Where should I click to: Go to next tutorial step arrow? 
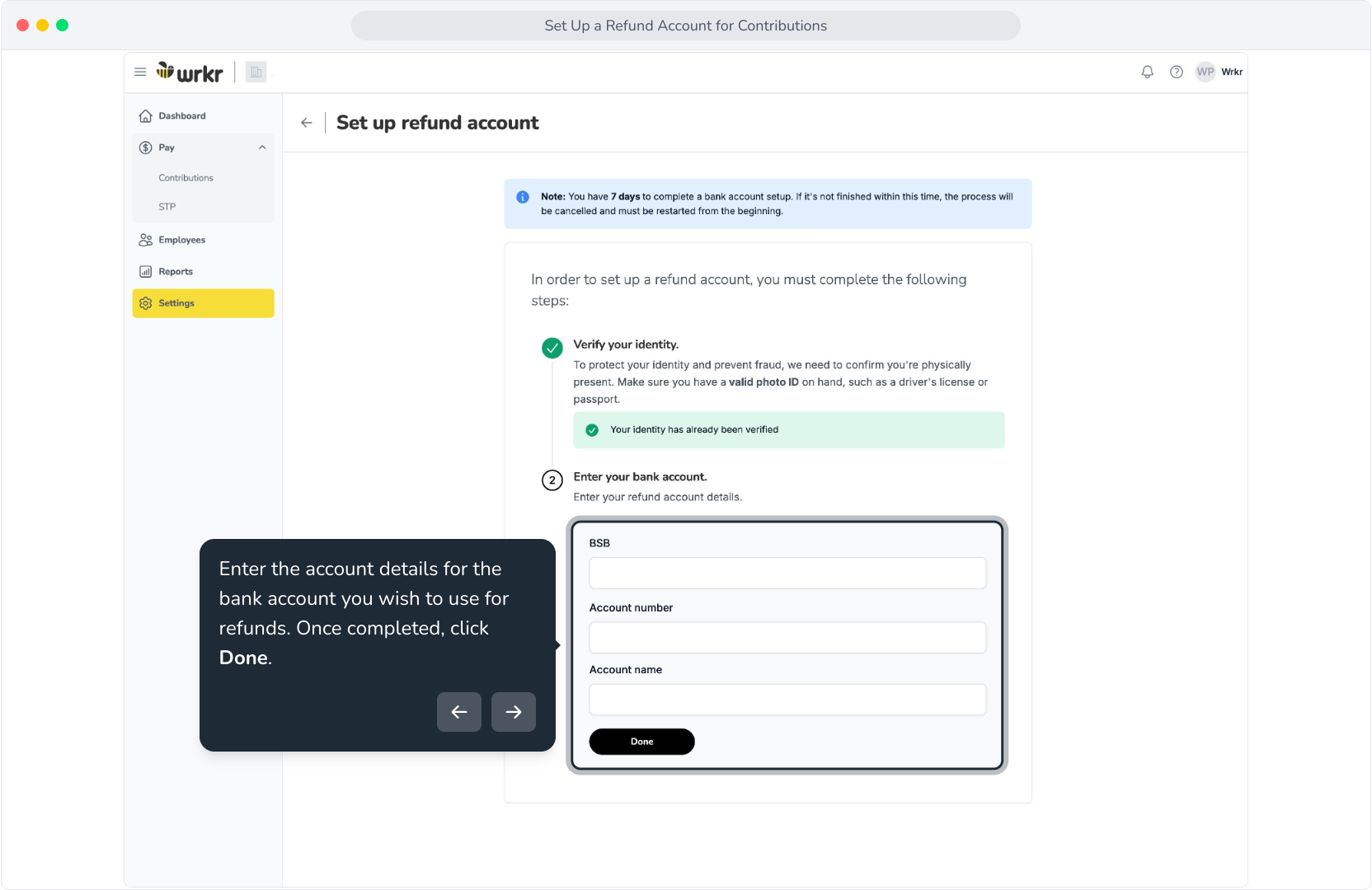pos(514,712)
